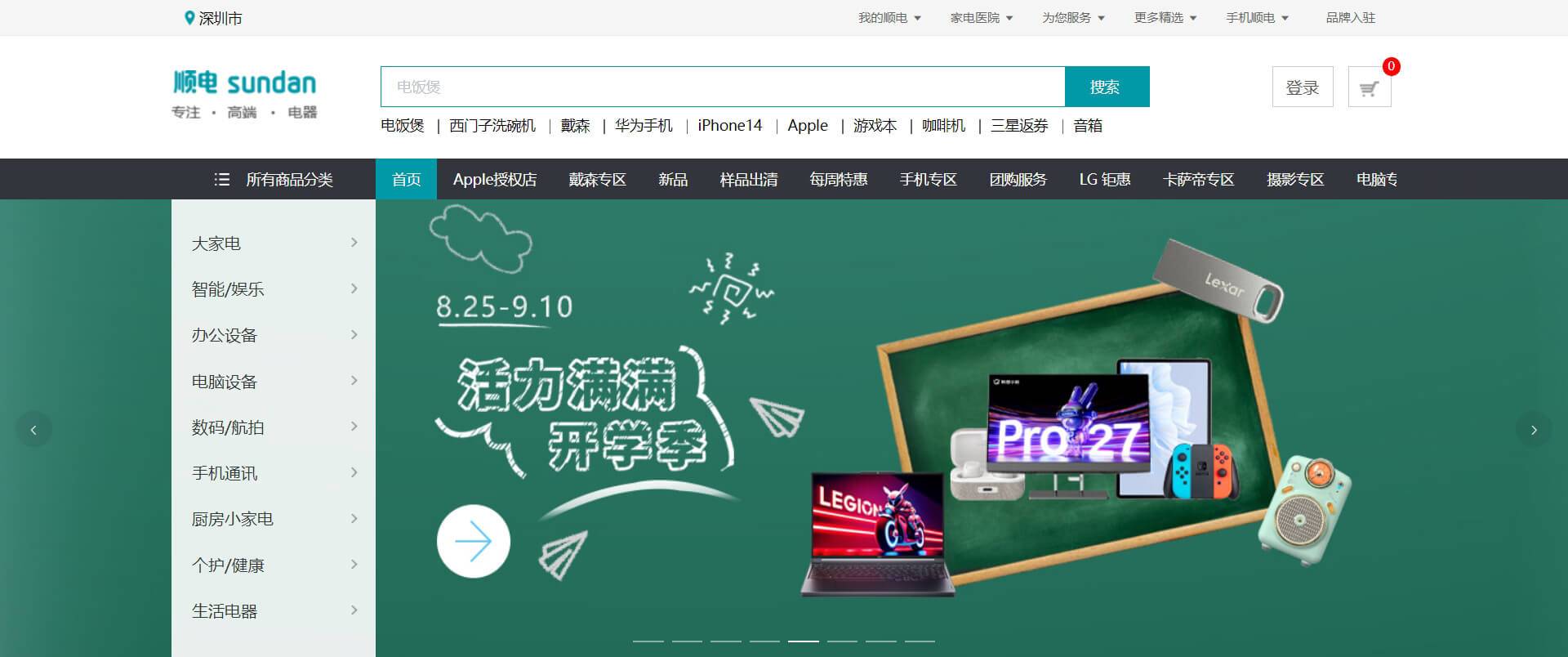The image size is (1568, 657).
Task: Click the next slide arrow on banner
Action: 1534,430
